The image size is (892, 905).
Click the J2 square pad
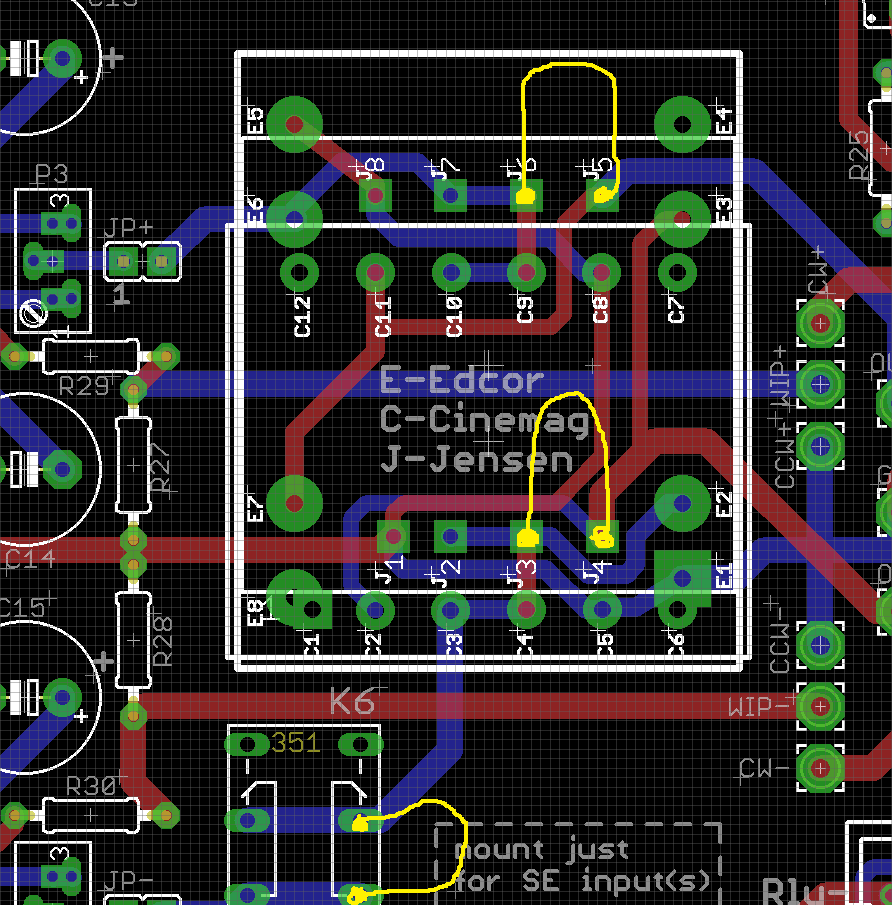[x=450, y=536]
